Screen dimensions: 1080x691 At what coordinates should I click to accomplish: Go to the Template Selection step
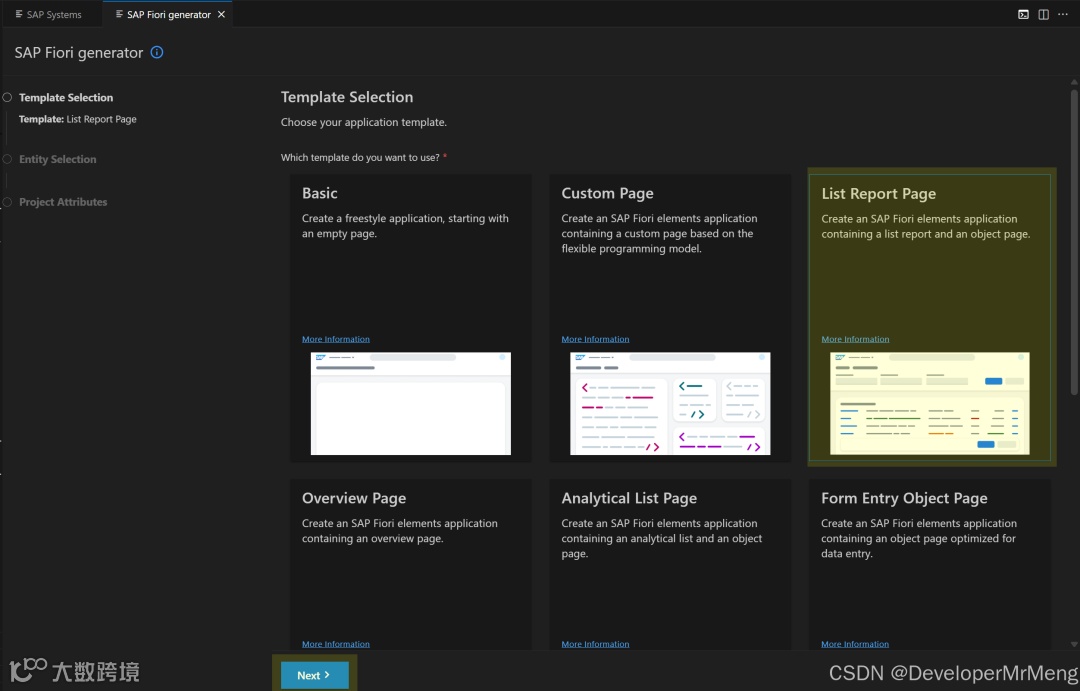(66, 98)
